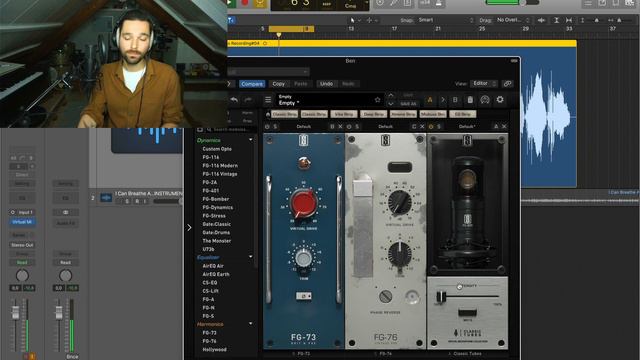The width and height of the screenshot is (640, 360).
Task: Solo the FG-76 module with S button
Action: [x=357, y=127]
